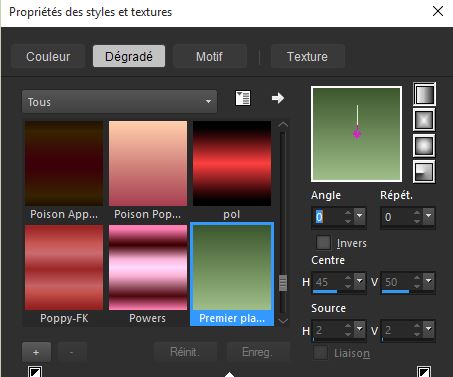This screenshot has width=453, height=377.
Task: Click the swap icon at bottom left
Action: pos(35,372)
